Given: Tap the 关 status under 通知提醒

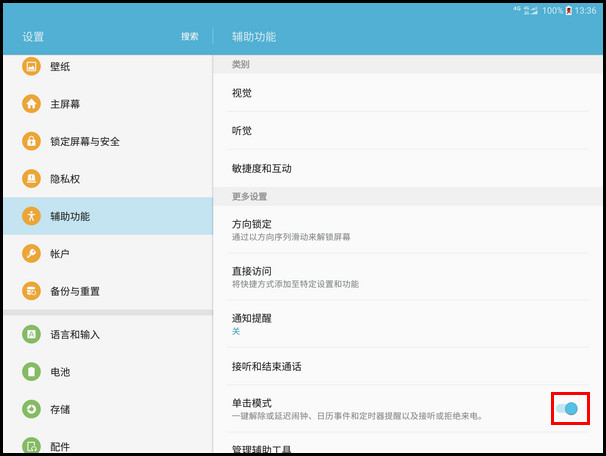Looking at the screenshot, I should point(236,331).
